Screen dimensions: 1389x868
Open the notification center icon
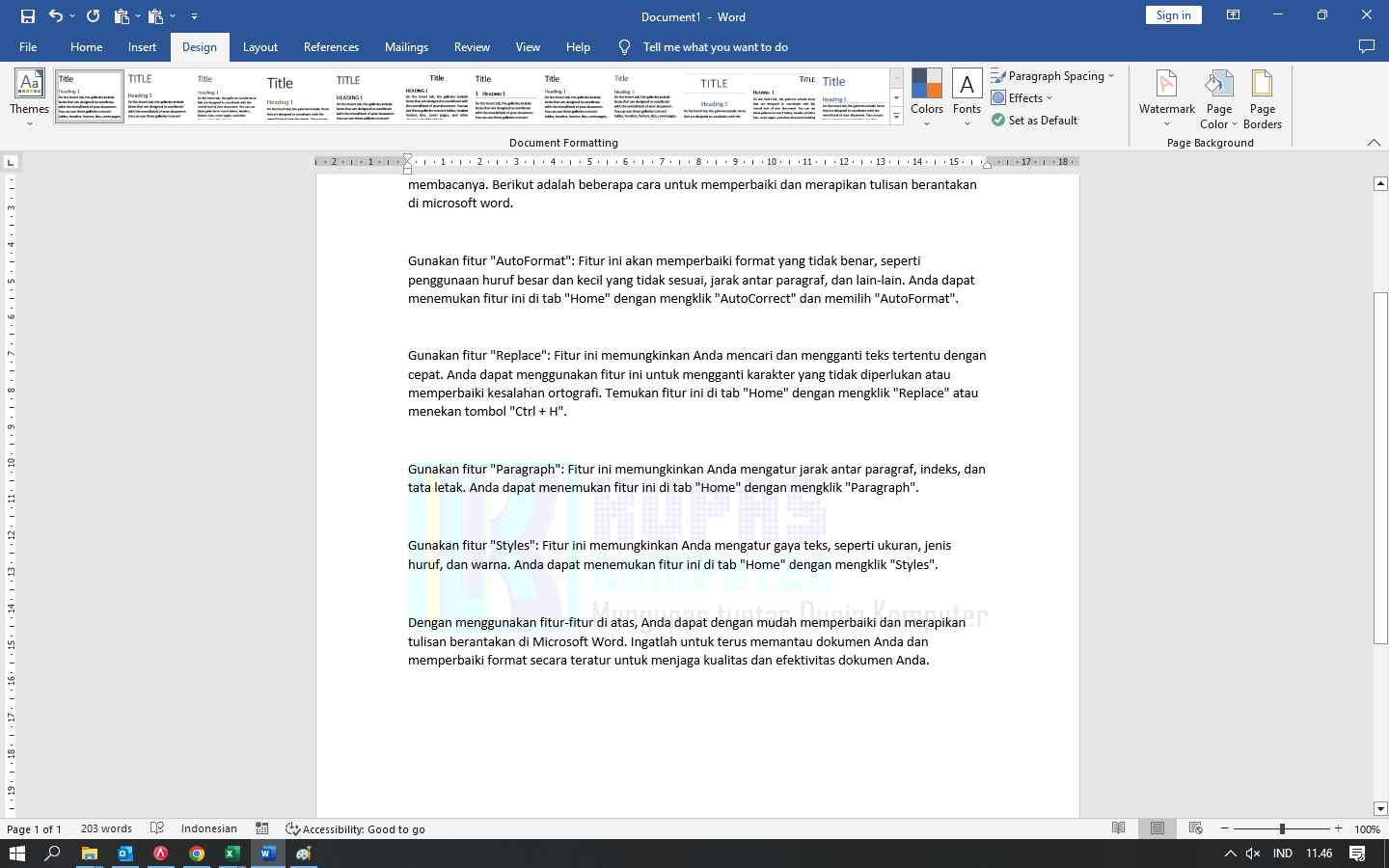[x=1357, y=854]
